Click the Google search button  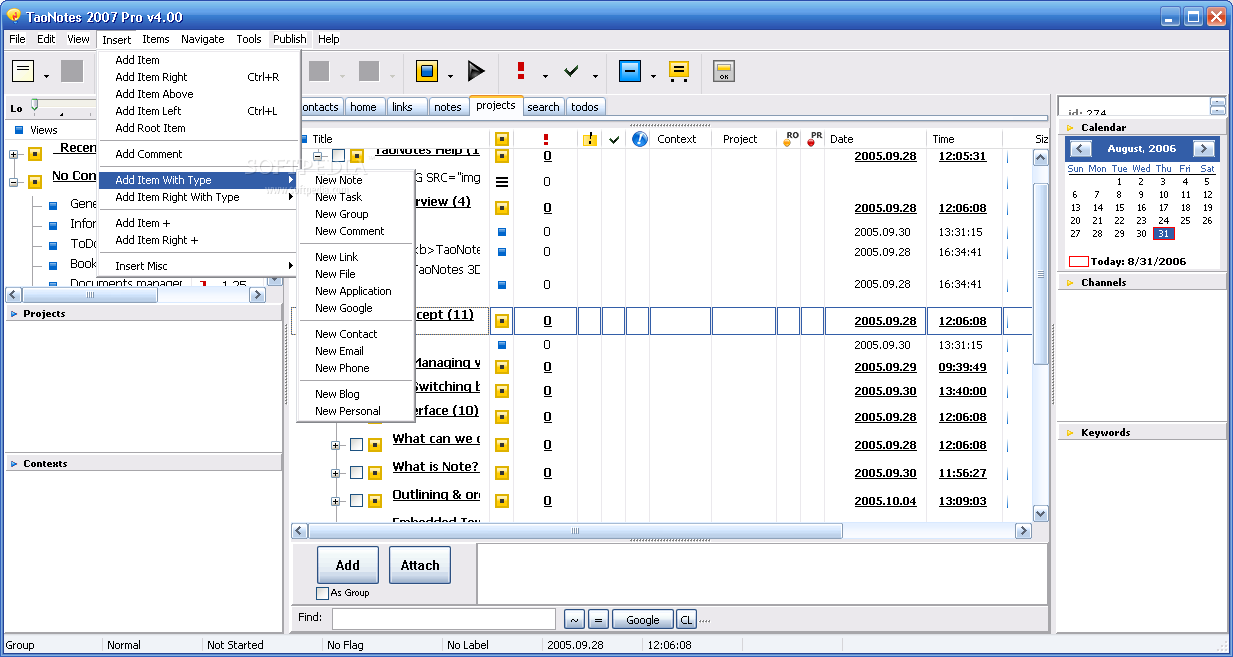coord(642,620)
